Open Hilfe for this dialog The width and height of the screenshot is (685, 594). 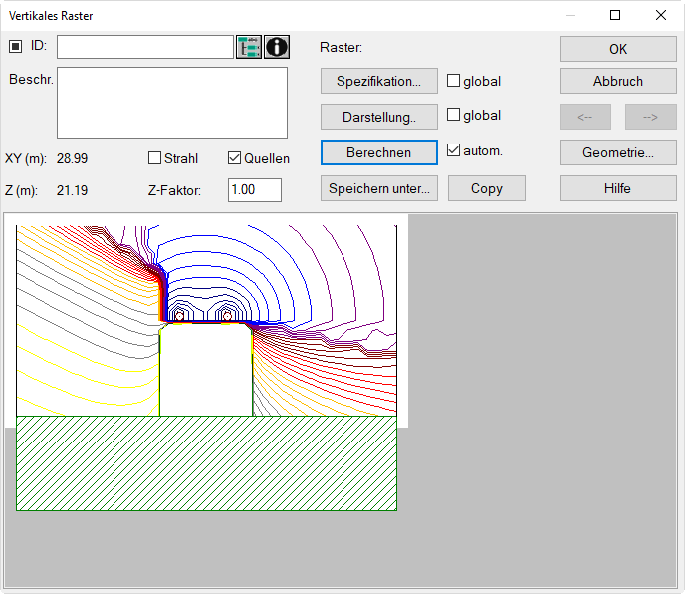pyautogui.click(x=618, y=188)
